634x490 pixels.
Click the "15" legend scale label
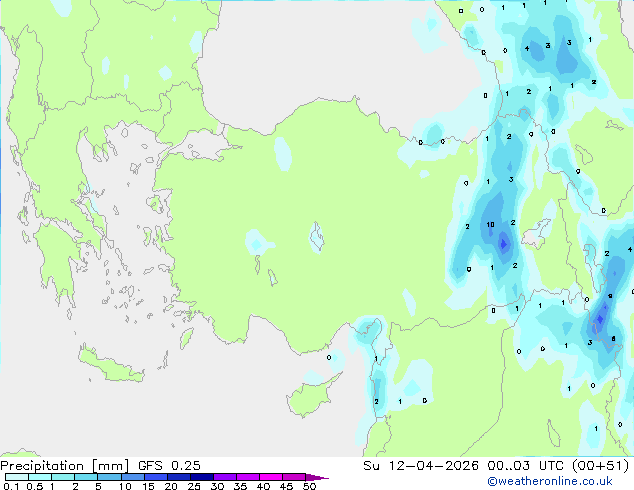(148, 486)
